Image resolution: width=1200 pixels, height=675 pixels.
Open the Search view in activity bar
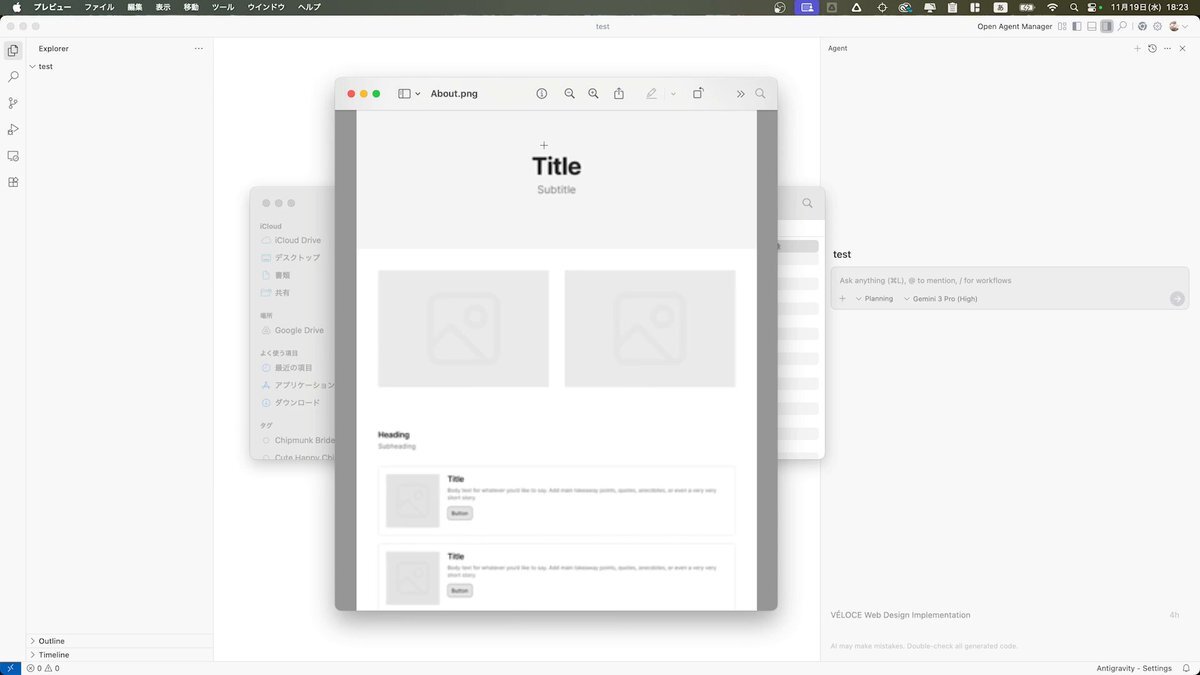click(x=13, y=76)
